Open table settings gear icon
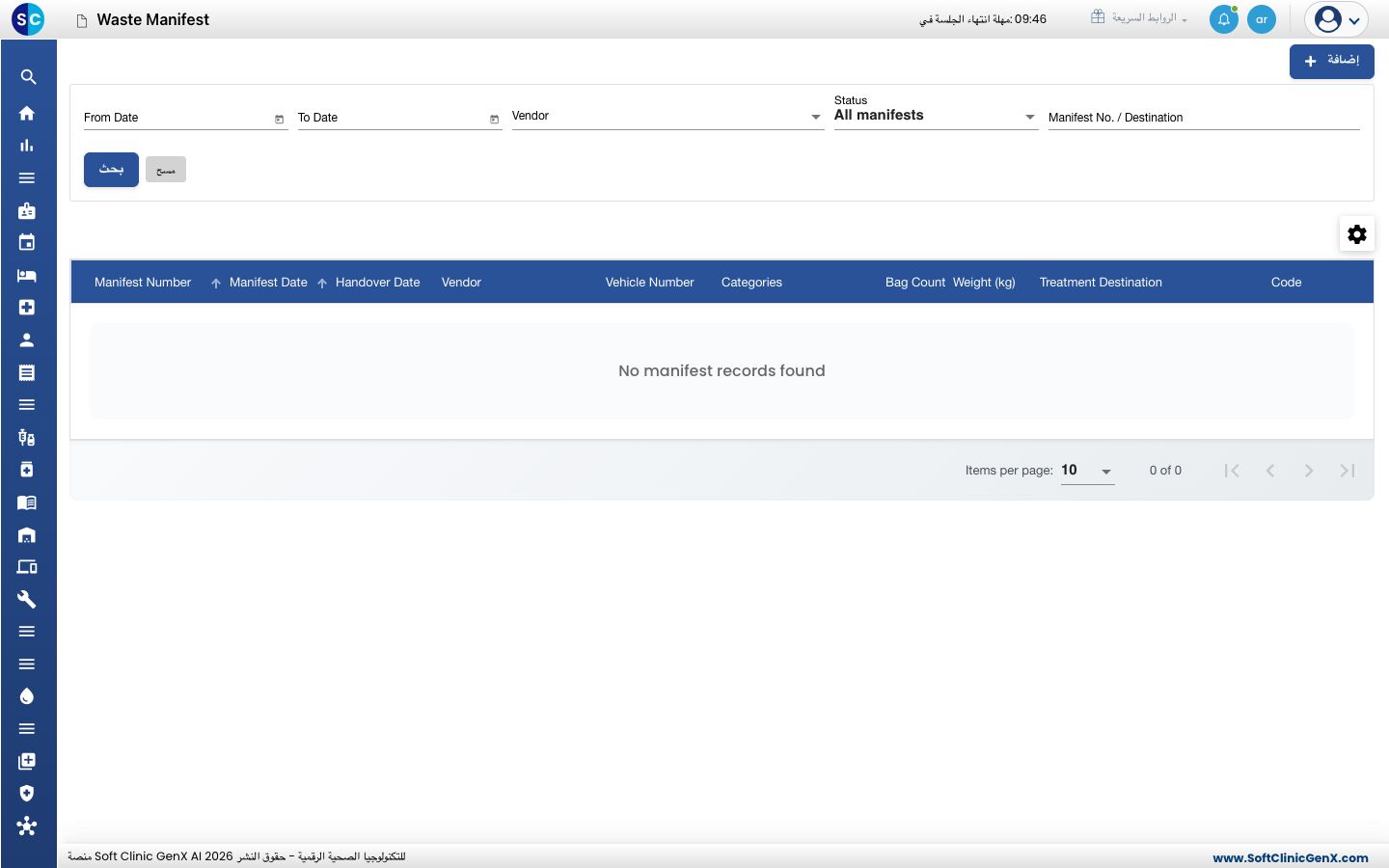This screenshot has height=868, width=1389. point(1357,234)
